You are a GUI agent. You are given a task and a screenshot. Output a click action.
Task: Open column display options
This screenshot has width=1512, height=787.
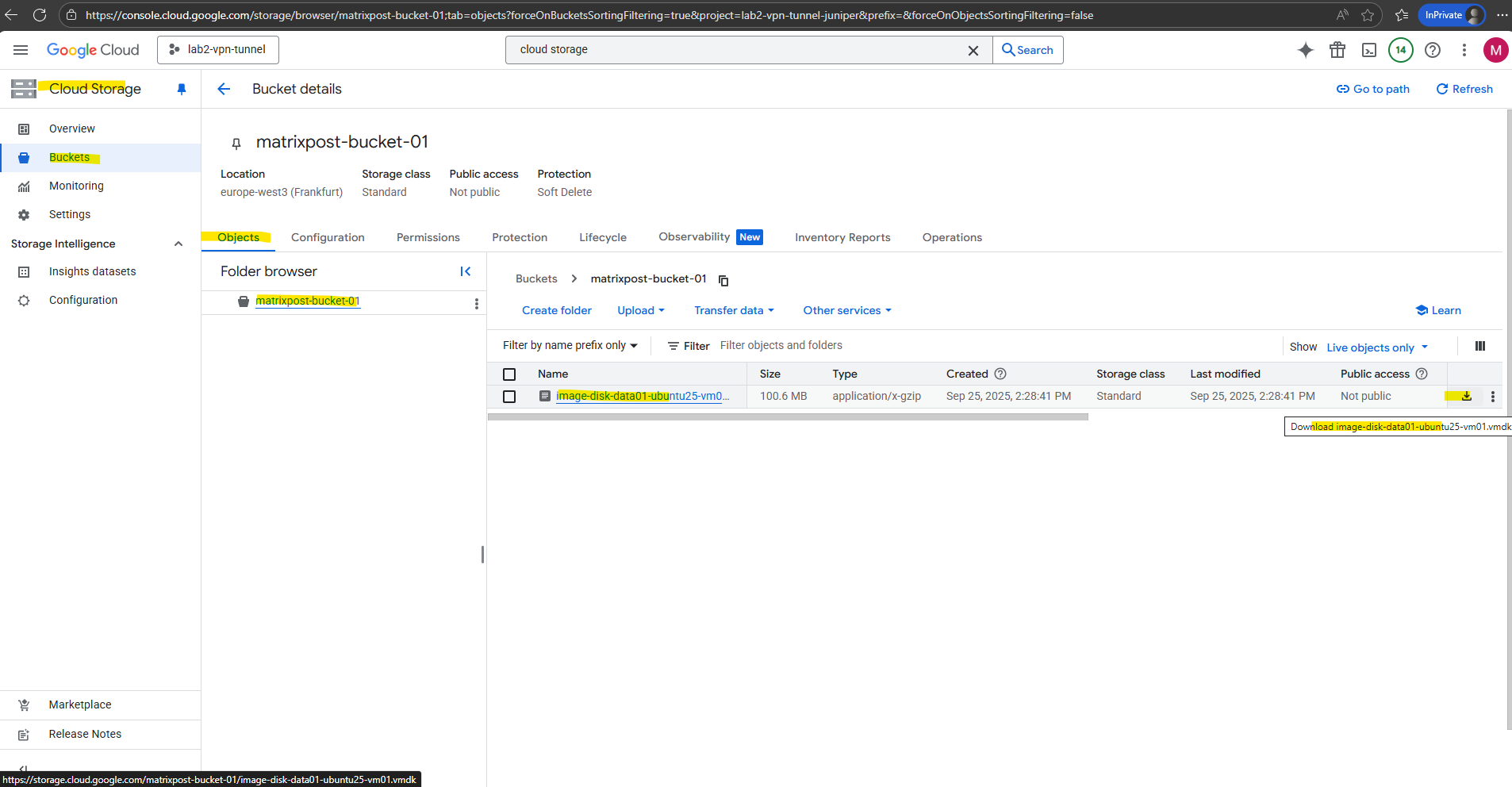coord(1480,346)
